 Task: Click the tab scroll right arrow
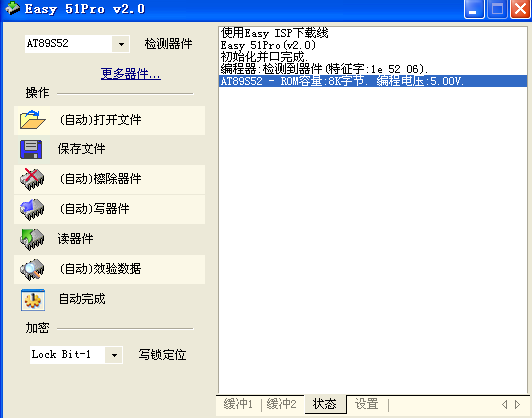(x=517, y=404)
